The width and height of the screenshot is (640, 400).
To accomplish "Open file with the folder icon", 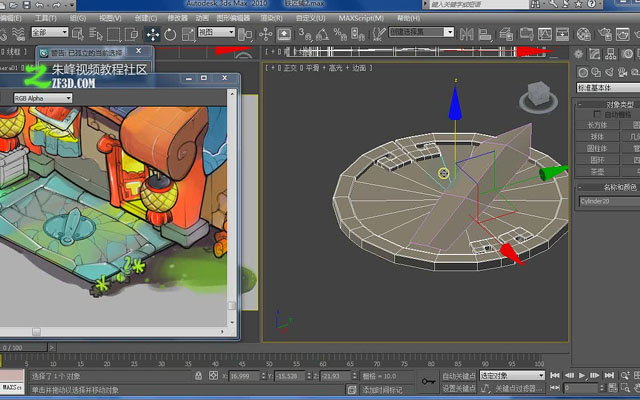I will click(x=13, y=5).
